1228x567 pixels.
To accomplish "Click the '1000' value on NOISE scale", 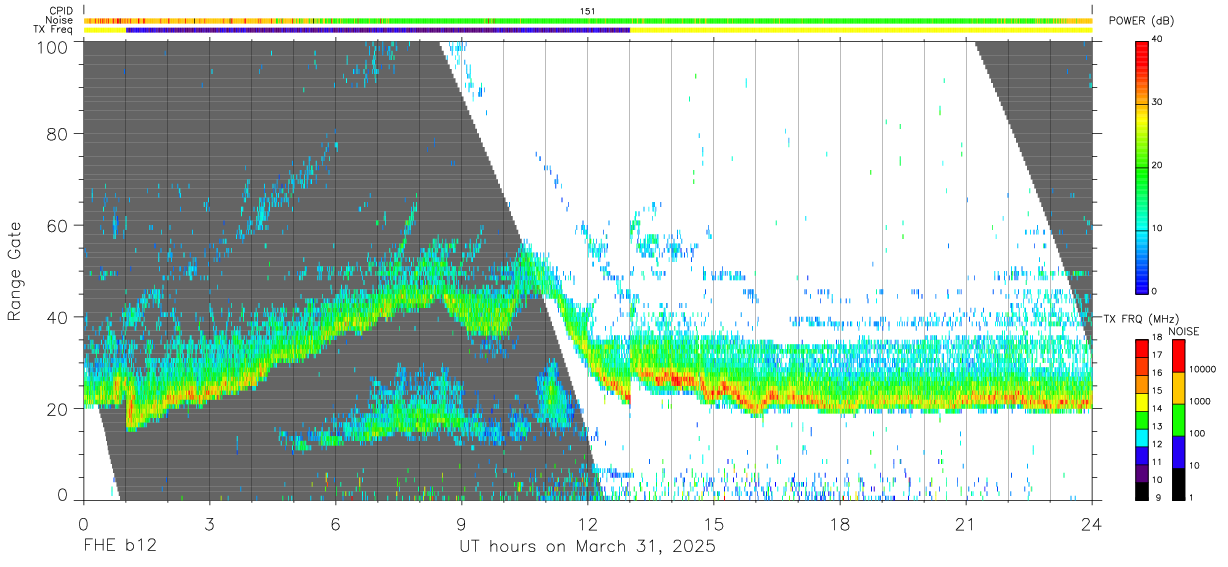I will tap(1200, 401).
